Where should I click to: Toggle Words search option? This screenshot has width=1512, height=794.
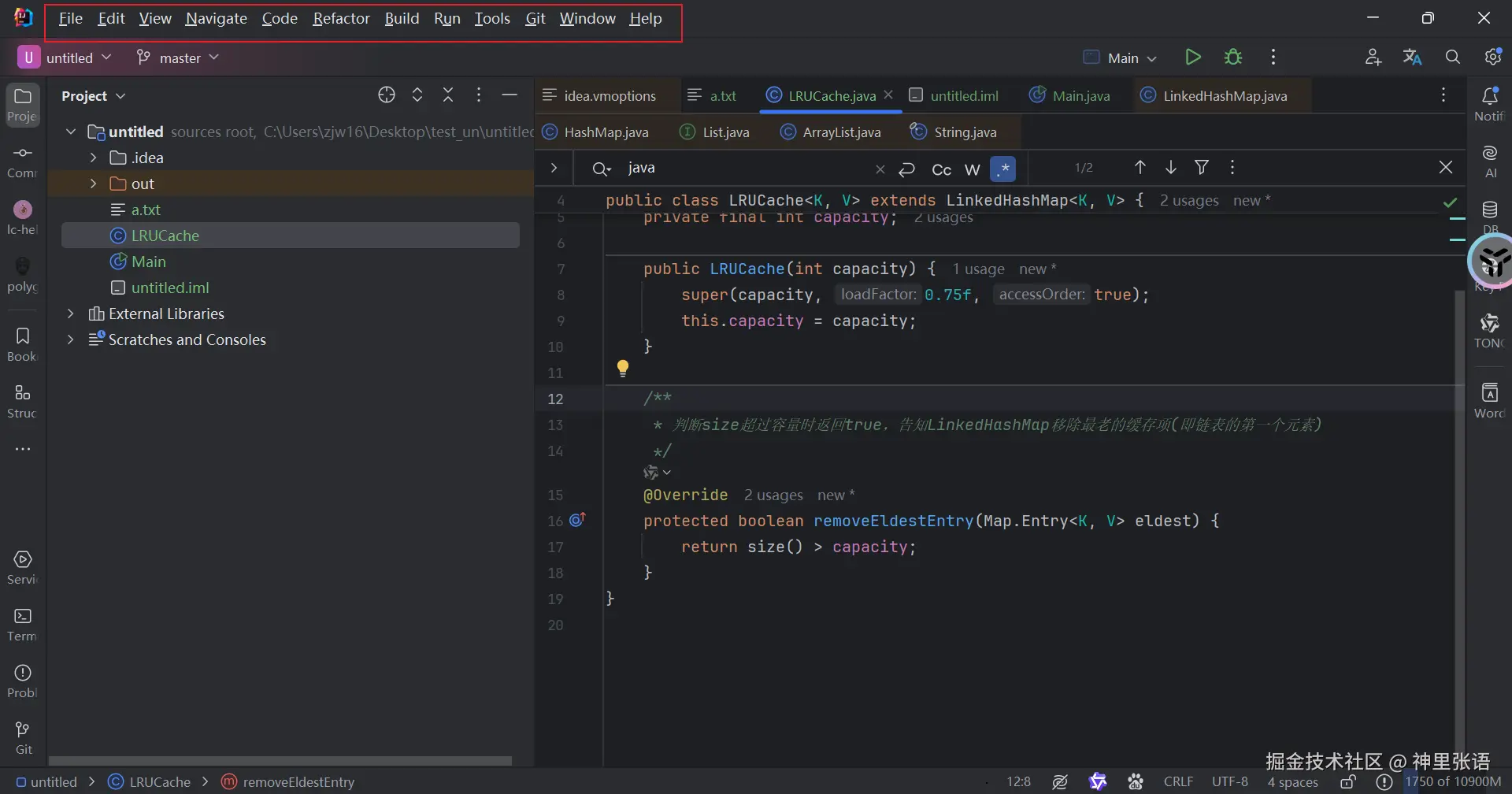coord(973,169)
